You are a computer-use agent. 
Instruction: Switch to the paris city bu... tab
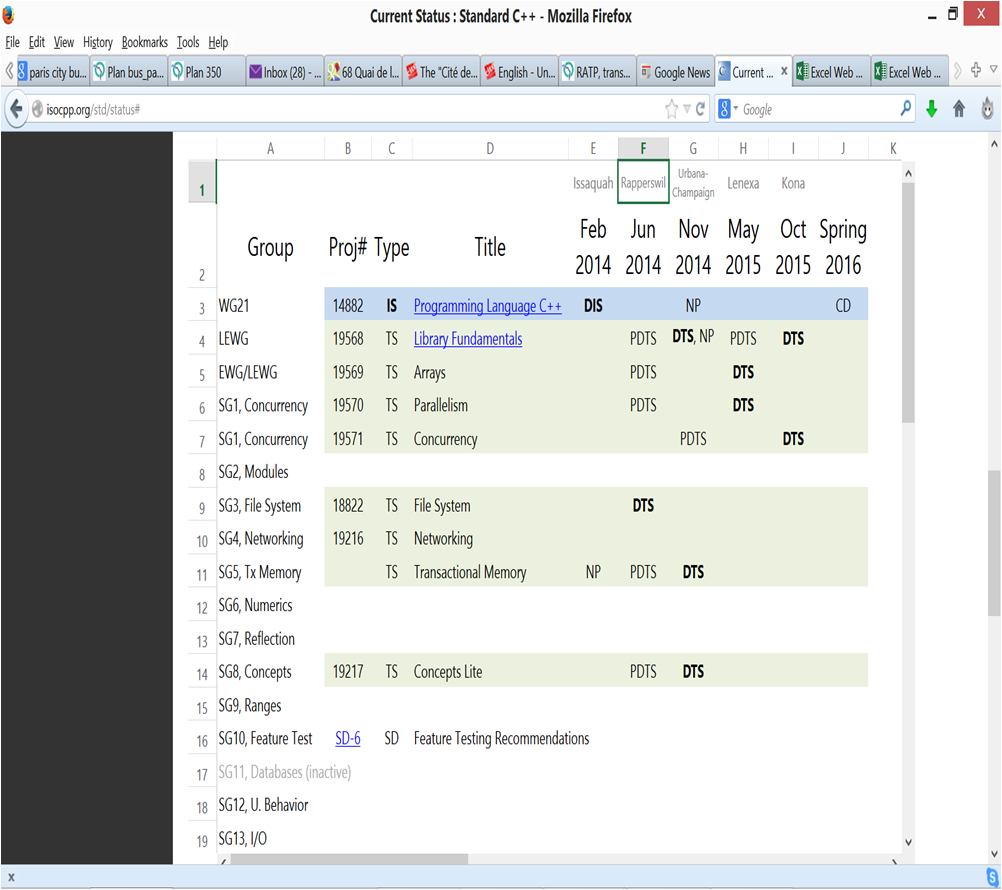point(52,72)
